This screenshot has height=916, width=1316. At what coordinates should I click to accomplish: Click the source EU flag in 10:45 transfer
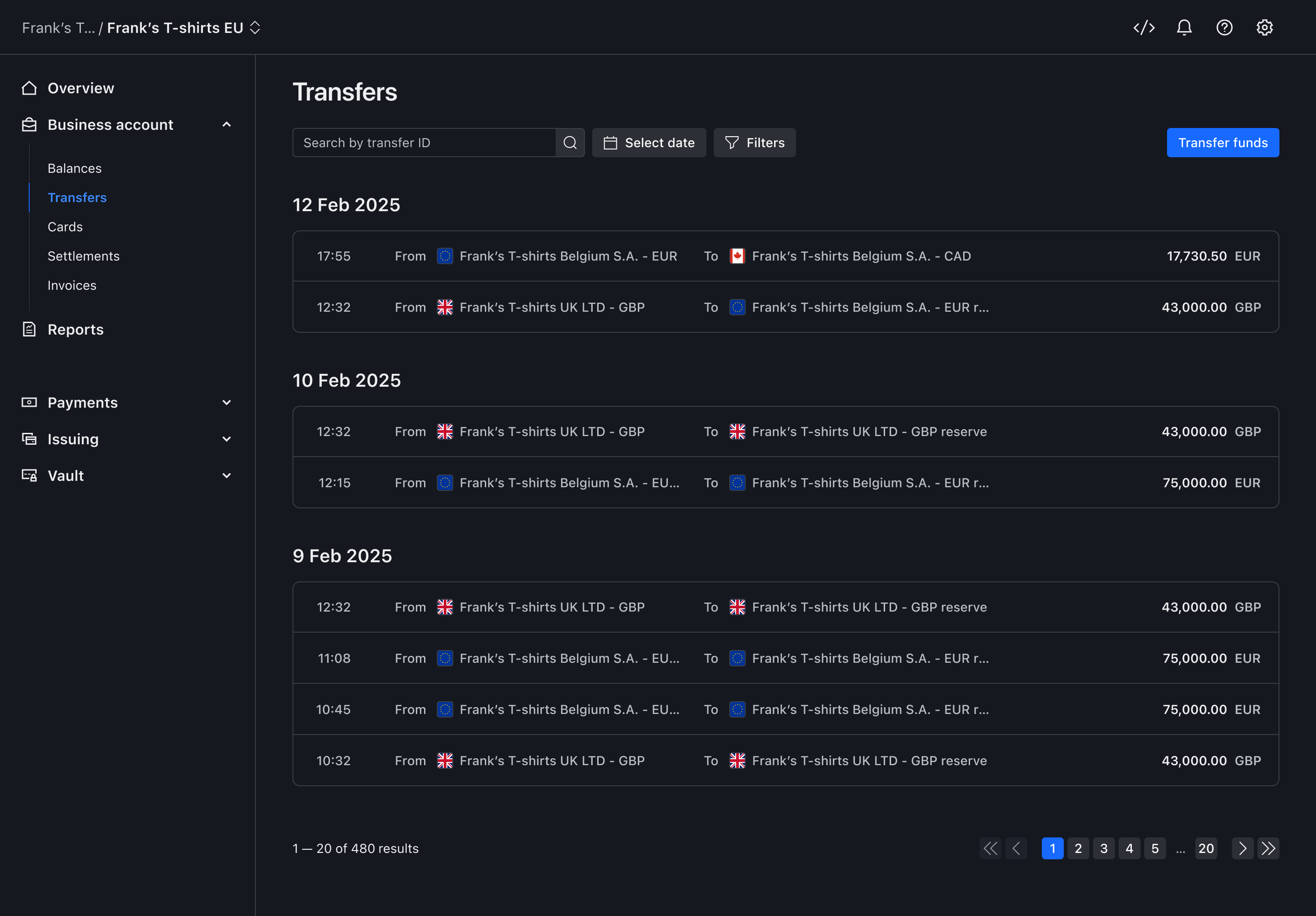pyautogui.click(x=445, y=710)
